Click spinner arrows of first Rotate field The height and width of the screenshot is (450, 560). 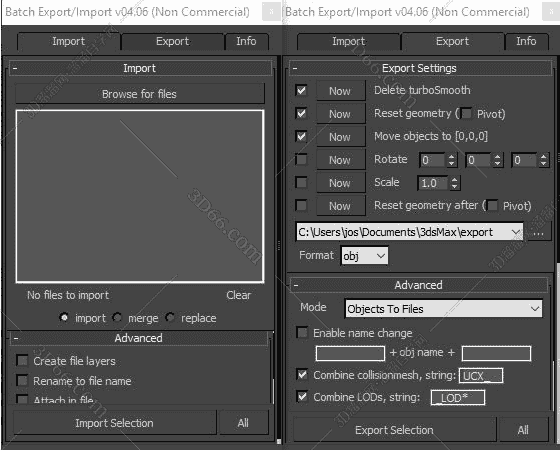452,160
